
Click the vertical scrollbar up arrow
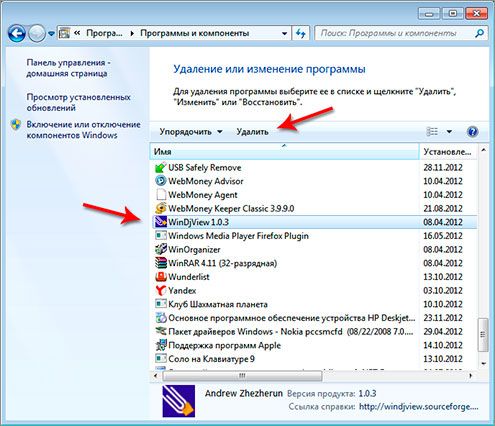[x=483, y=151]
